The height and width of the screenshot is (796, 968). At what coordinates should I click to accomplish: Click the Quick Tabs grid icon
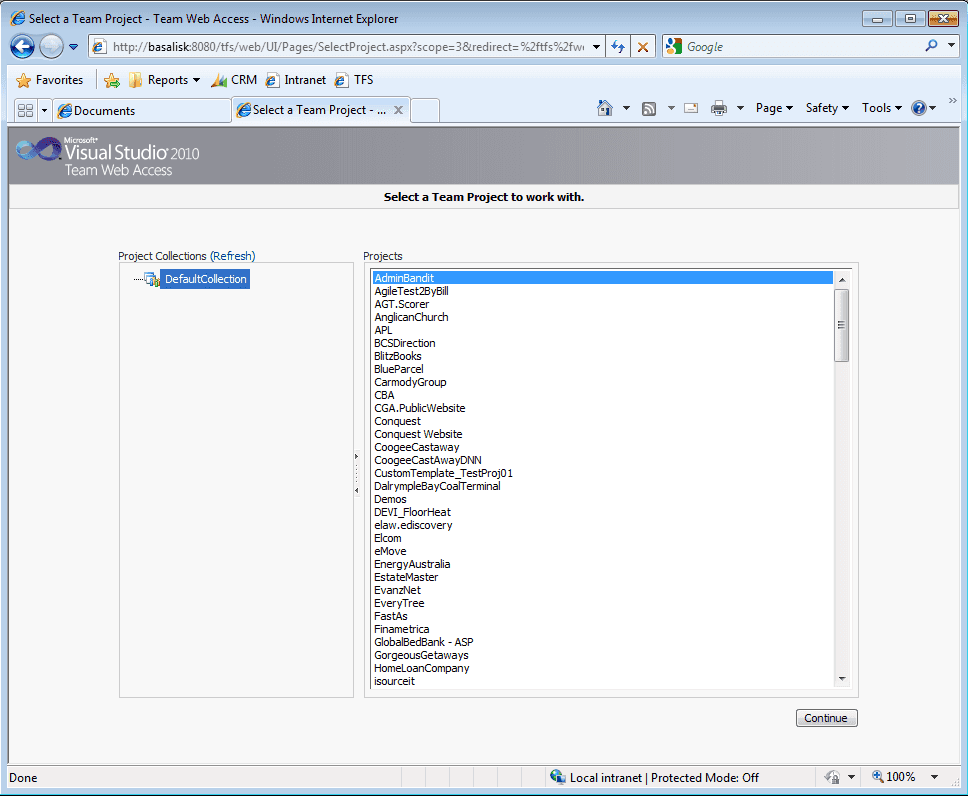[x=25, y=110]
